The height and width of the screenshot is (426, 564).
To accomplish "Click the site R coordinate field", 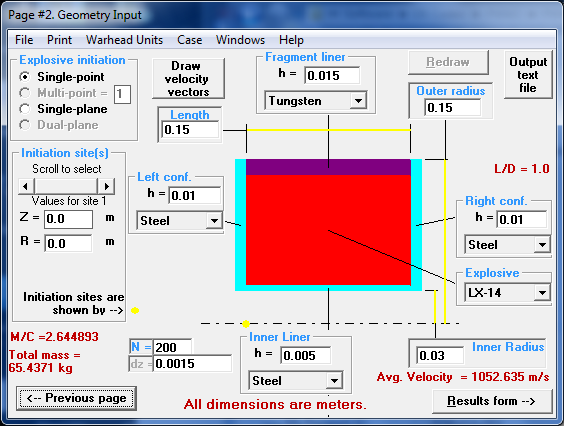I will tap(68, 244).
